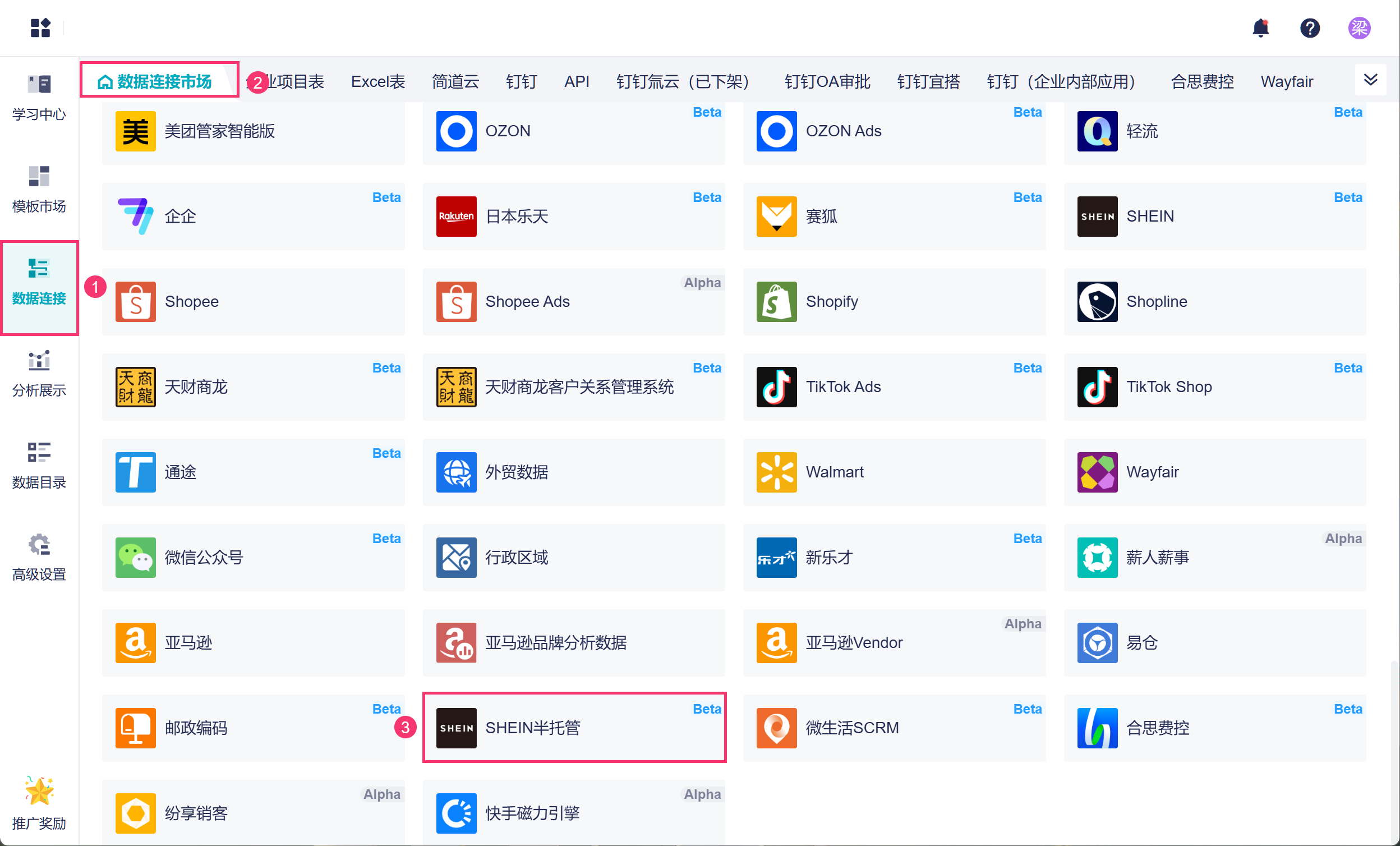Expand the tab overflow chevron
Image resolution: width=1400 pixels, height=846 pixels.
click(x=1370, y=80)
